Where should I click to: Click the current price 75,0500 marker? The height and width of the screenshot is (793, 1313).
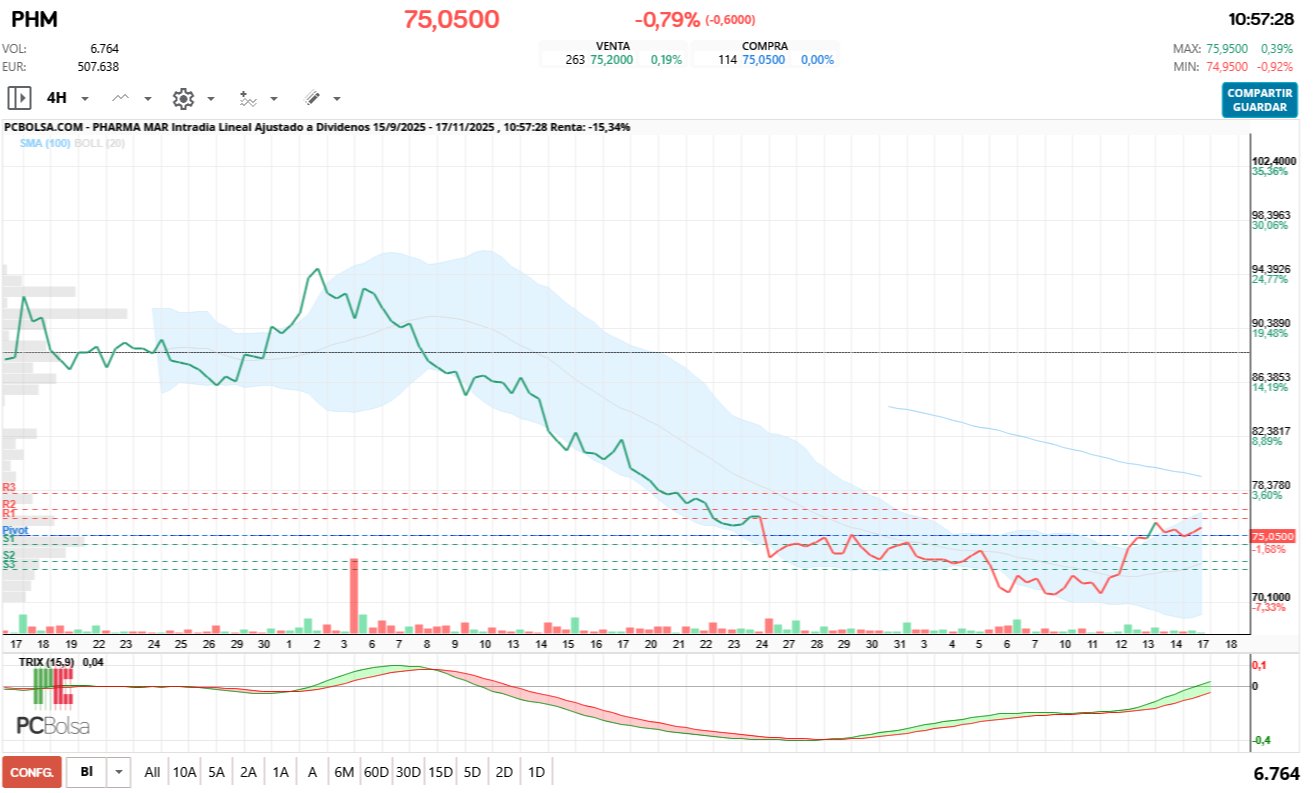(1271, 537)
